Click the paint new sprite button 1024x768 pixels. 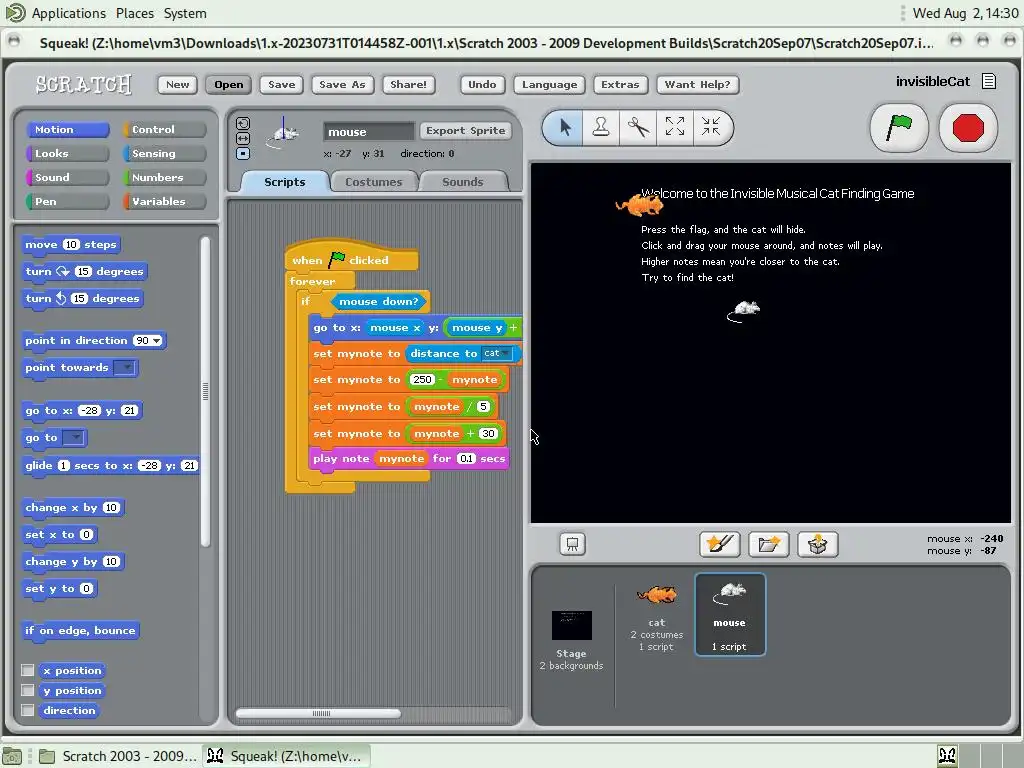click(x=720, y=544)
